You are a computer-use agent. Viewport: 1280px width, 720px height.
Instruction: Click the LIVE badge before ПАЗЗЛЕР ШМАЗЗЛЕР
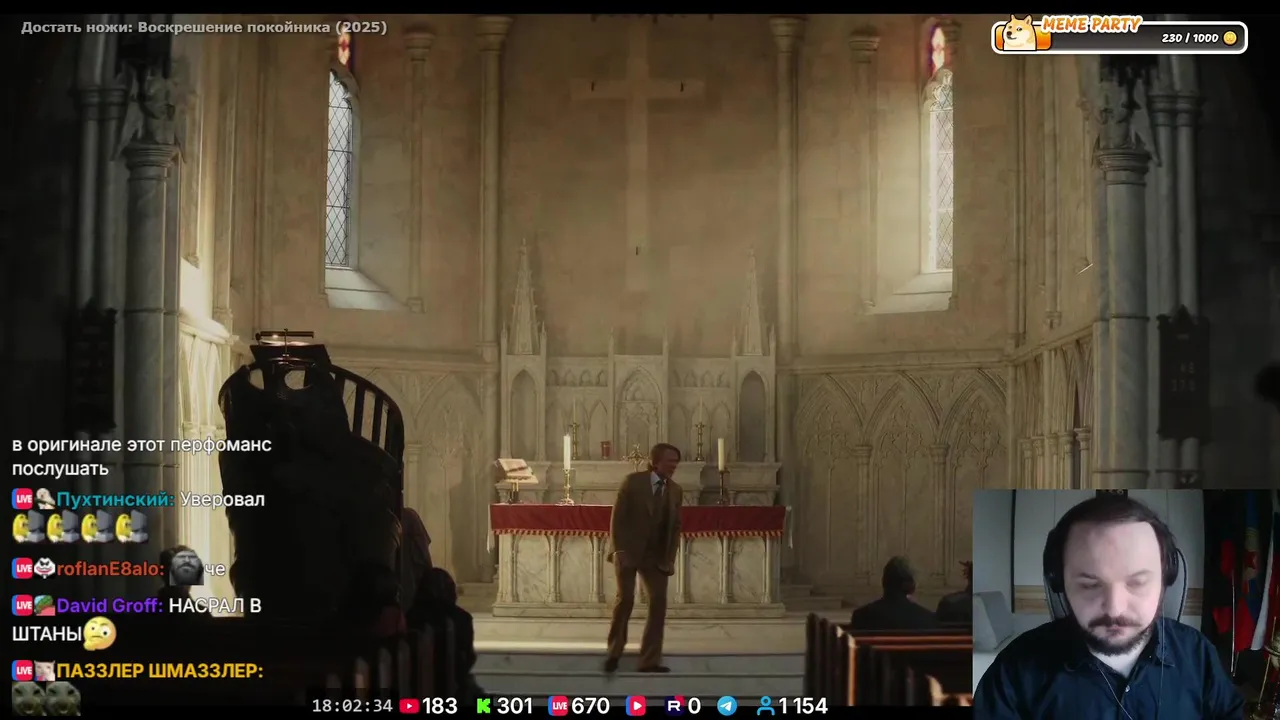coord(22,670)
